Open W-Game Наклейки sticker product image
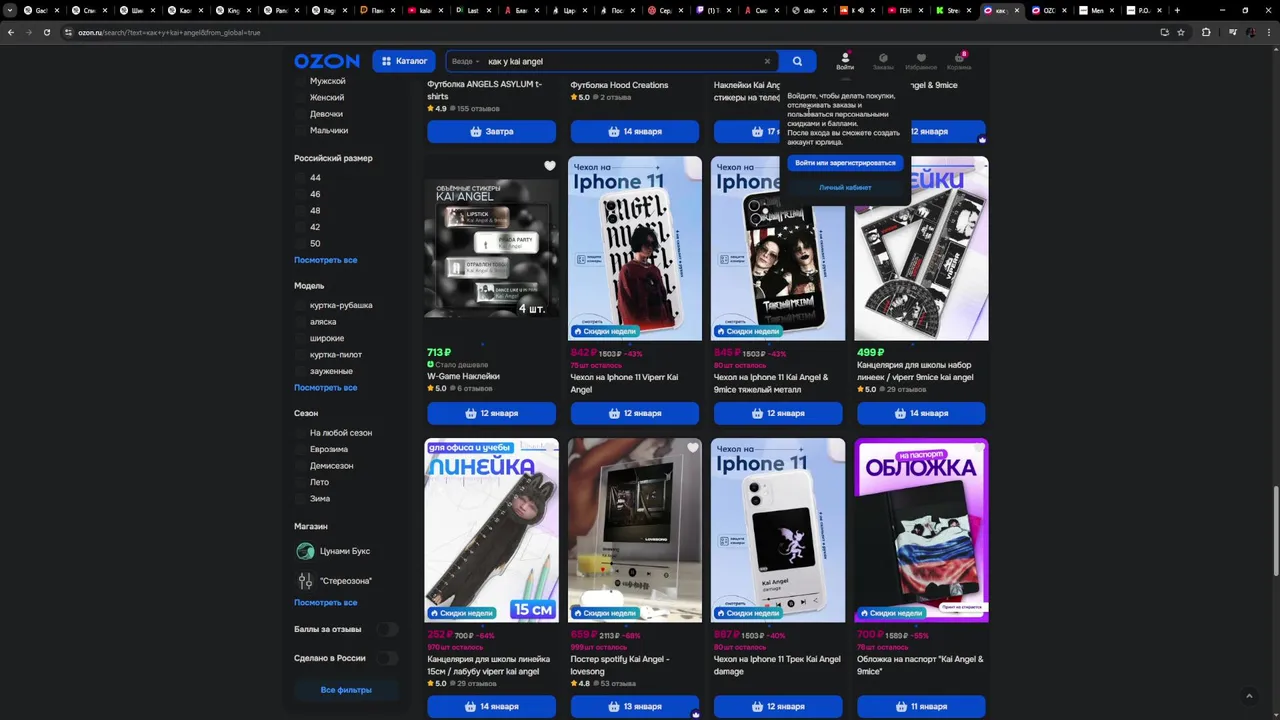1280x720 pixels. tap(491, 248)
